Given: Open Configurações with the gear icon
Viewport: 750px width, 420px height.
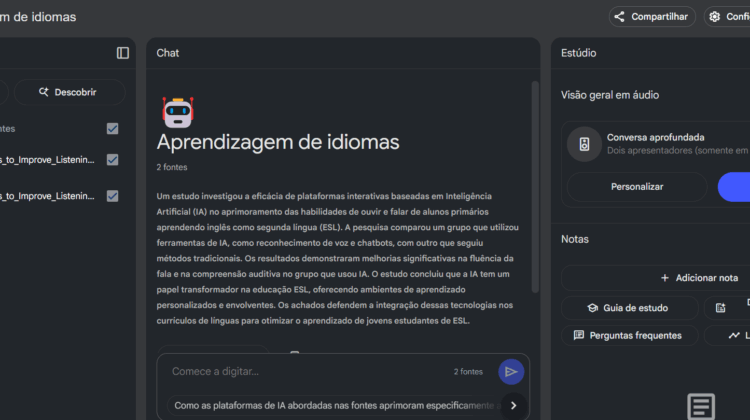Looking at the screenshot, I should (727, 17).
